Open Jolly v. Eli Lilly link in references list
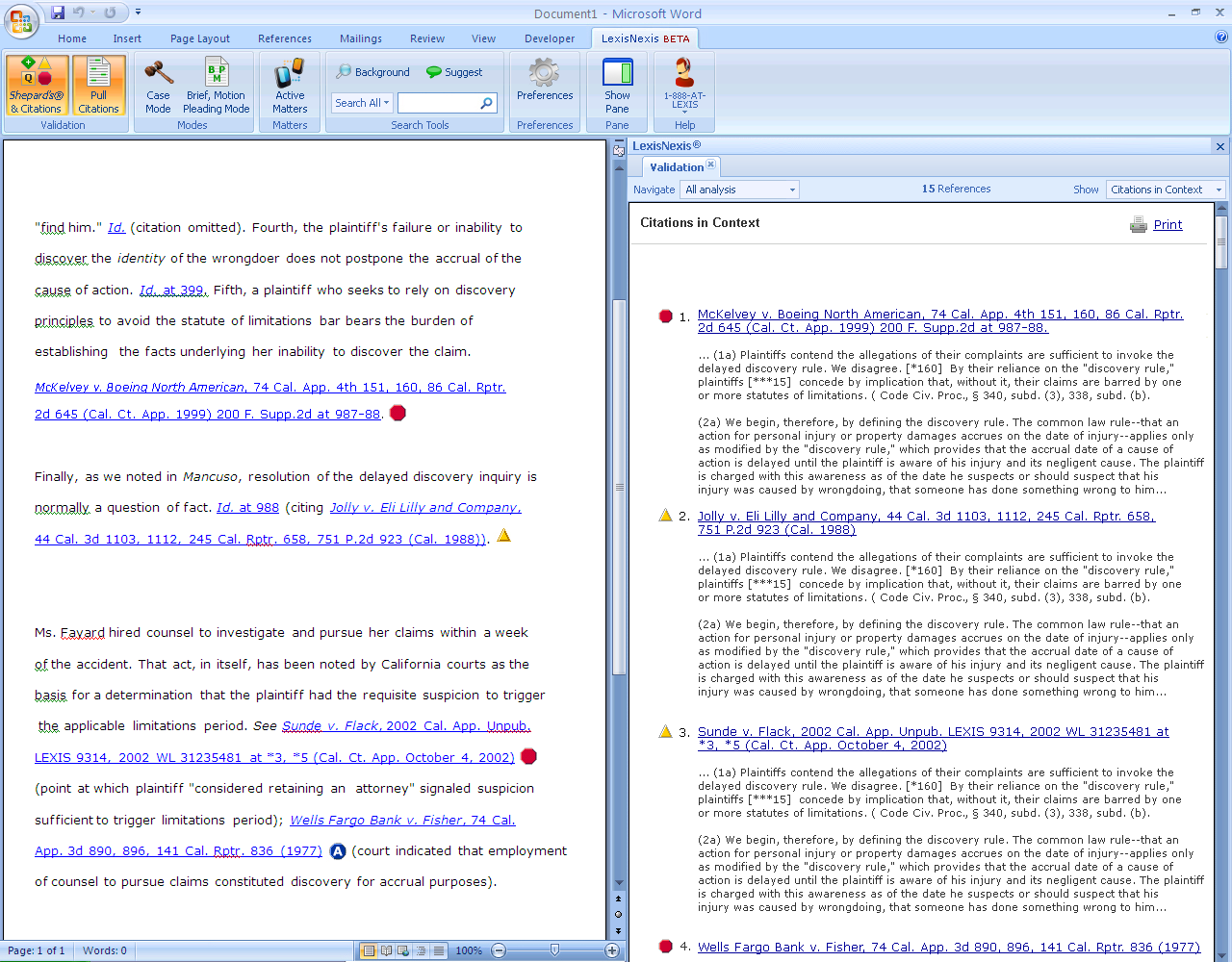The width and height of the screenshot is (1232, 962). coord(926,522)
